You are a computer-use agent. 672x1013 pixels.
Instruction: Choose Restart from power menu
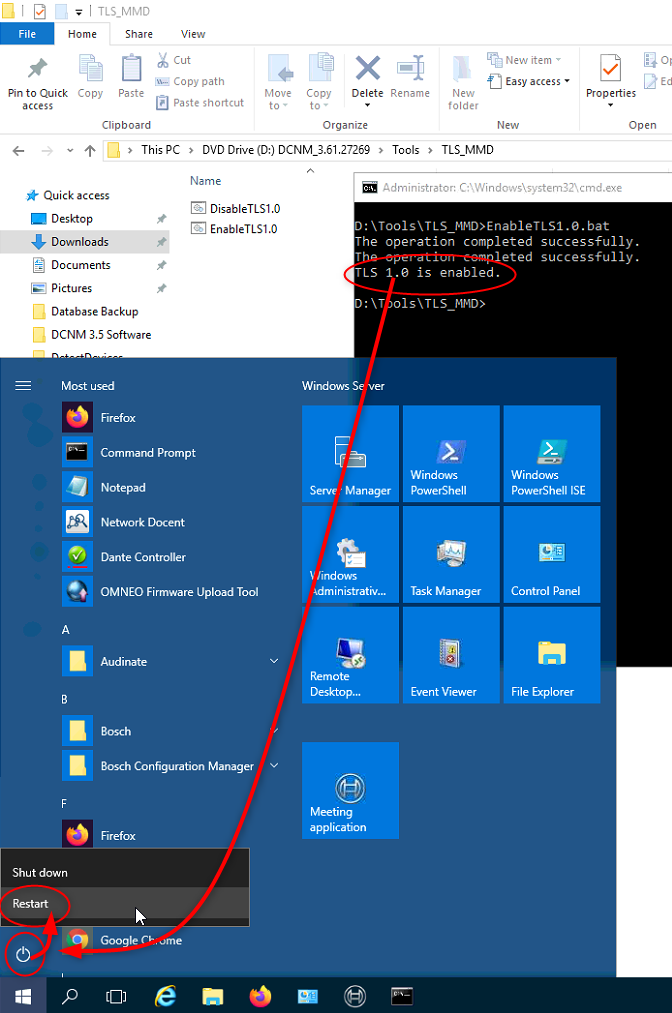click(125, 904)
